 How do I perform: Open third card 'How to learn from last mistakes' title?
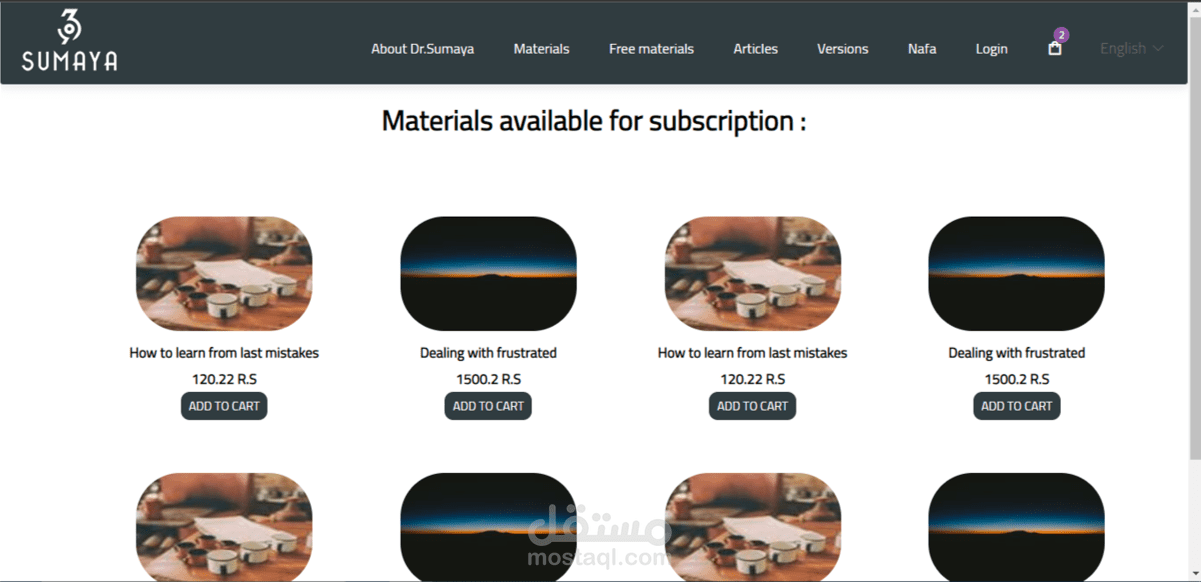(x=752, y=353)
